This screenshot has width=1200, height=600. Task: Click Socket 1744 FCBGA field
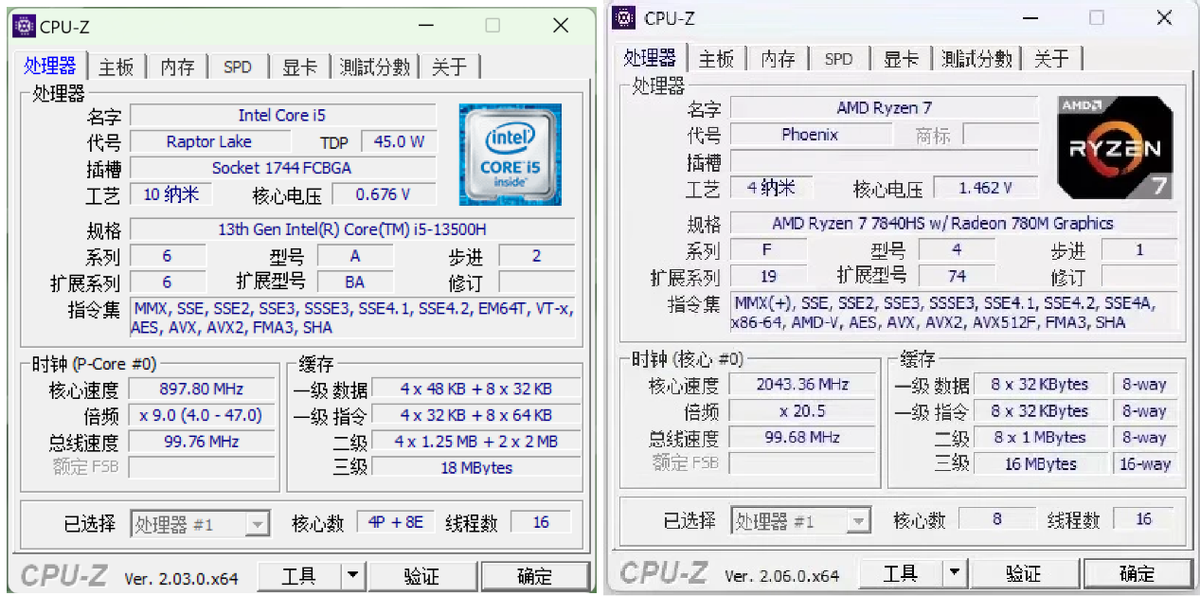283,168
